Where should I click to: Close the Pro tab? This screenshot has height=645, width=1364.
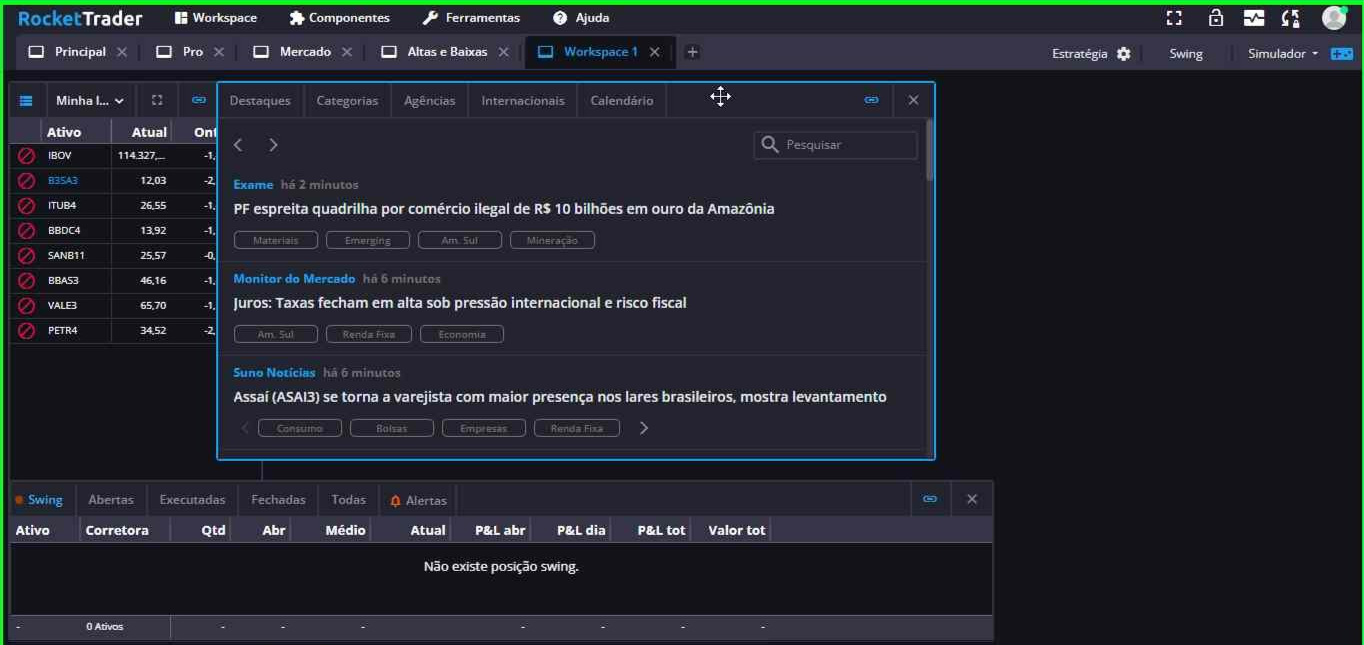[x=219, y=52]
